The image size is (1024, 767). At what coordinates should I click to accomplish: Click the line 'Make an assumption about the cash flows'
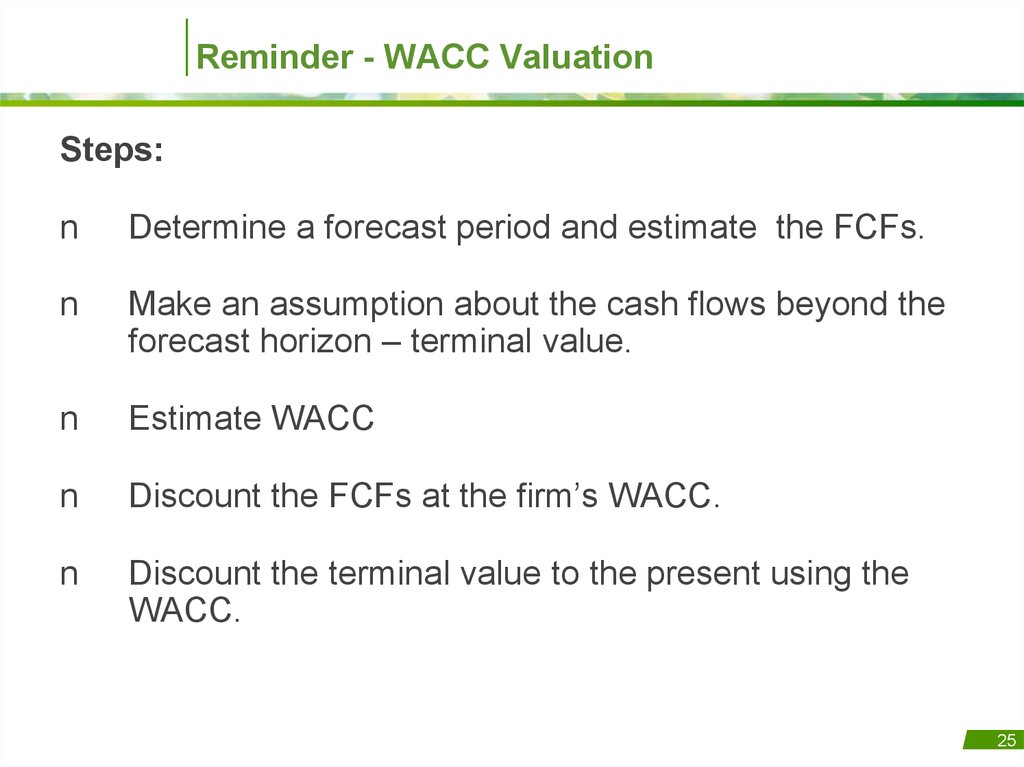click(x=537, y=304)
